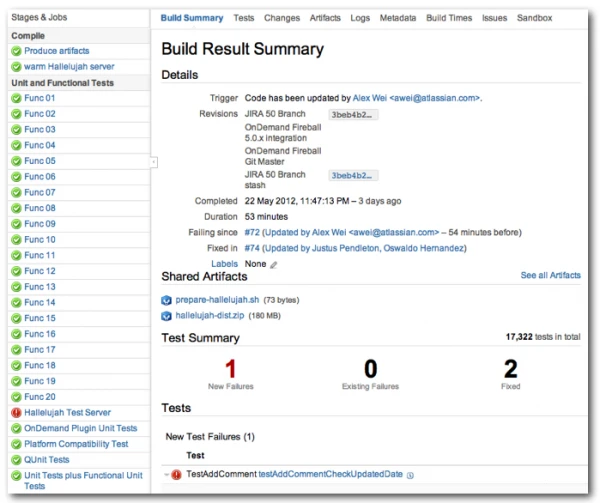600x503 pixels.
Task: Open the Produce artifacts job
Action: [57, 51]
